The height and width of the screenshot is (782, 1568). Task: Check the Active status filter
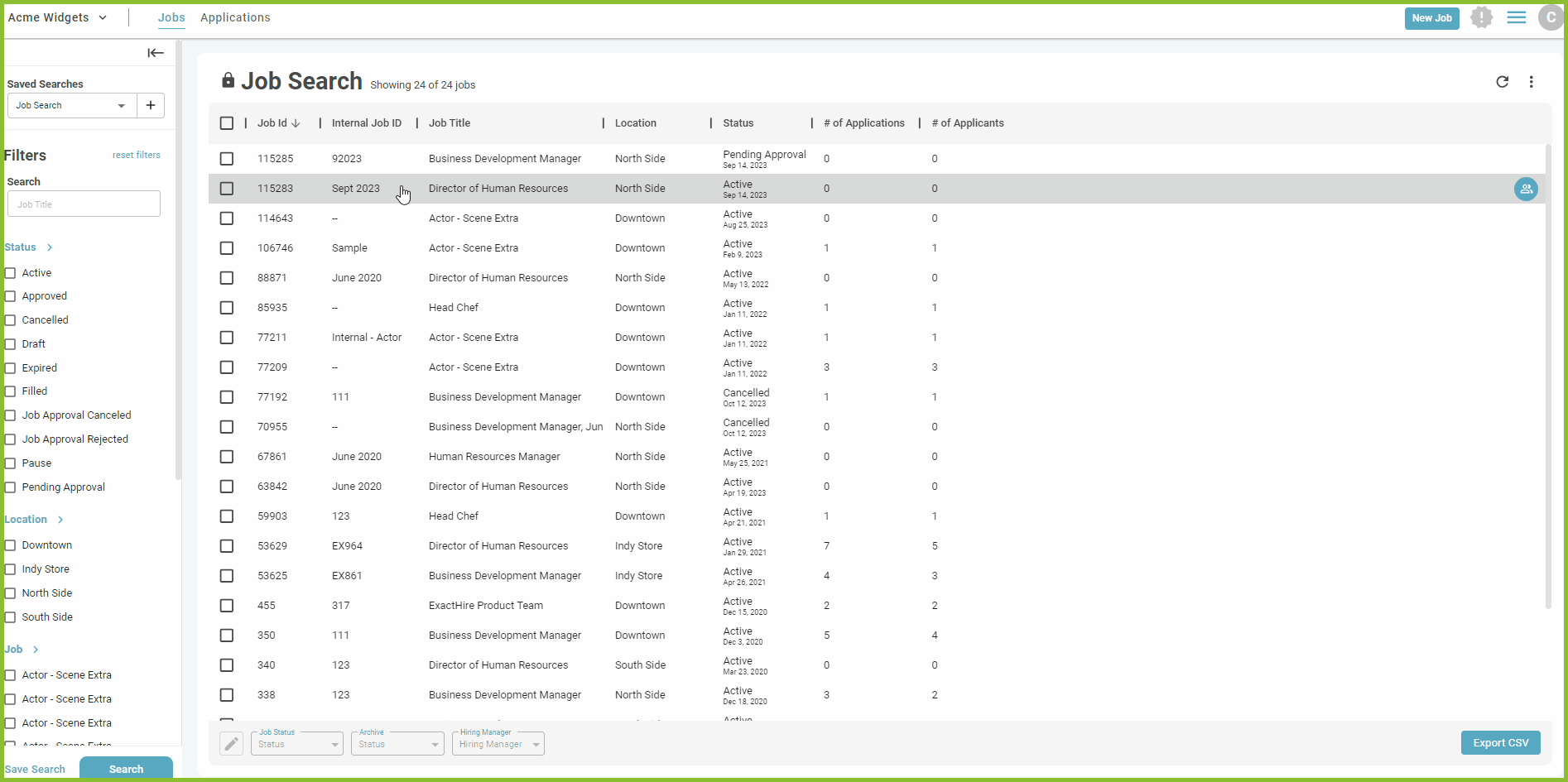tap(11, 273)
